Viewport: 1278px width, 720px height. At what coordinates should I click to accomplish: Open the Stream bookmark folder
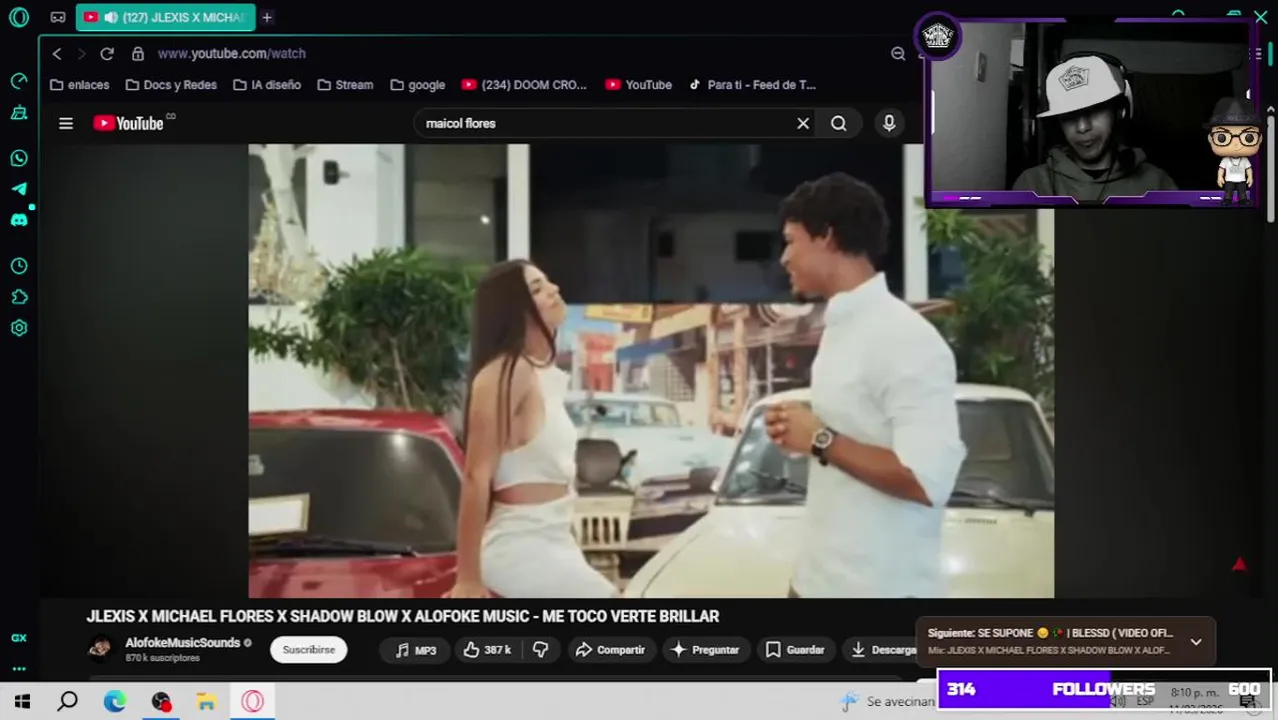tap(345, 85)
